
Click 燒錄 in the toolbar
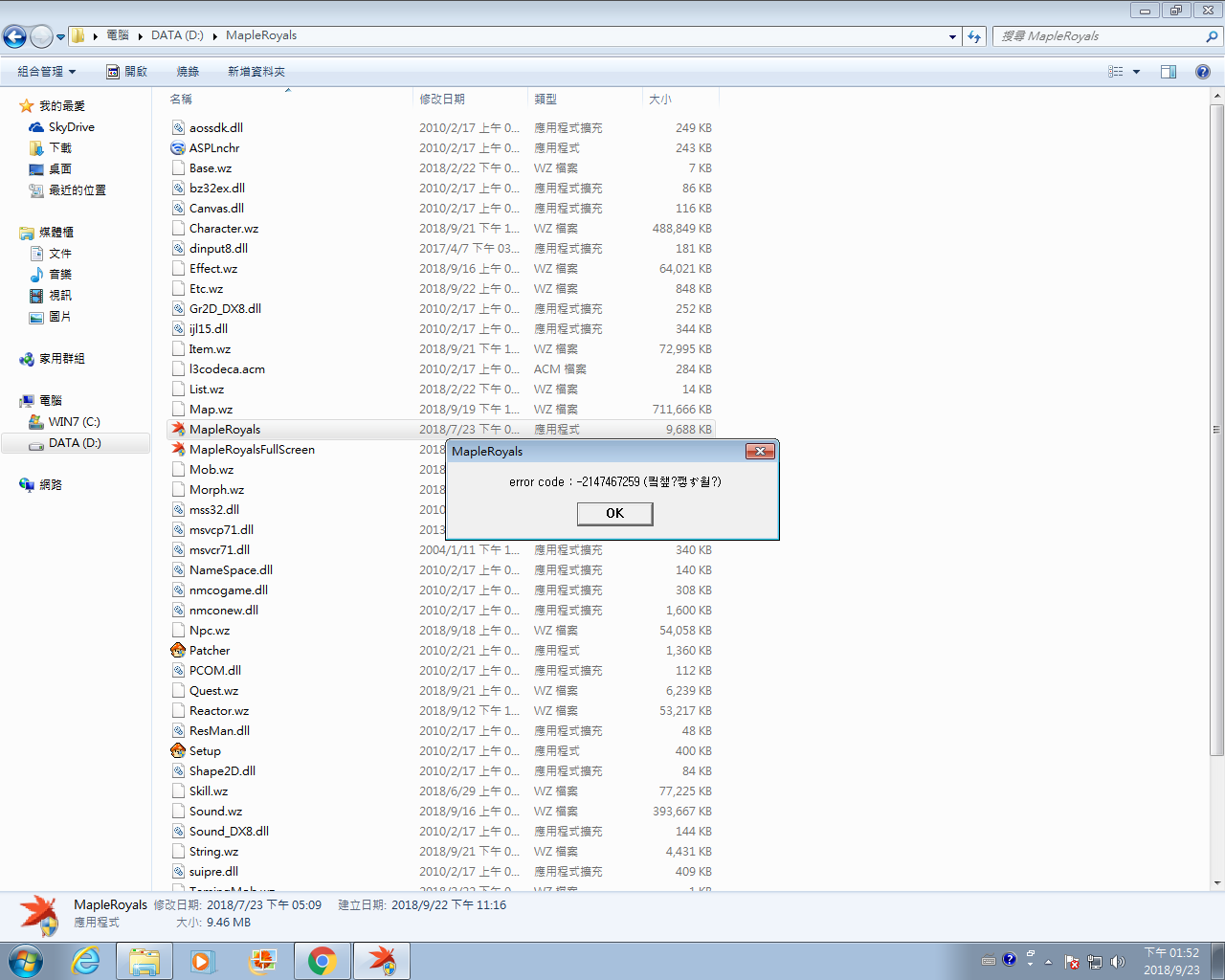click(x=188, y=72)
